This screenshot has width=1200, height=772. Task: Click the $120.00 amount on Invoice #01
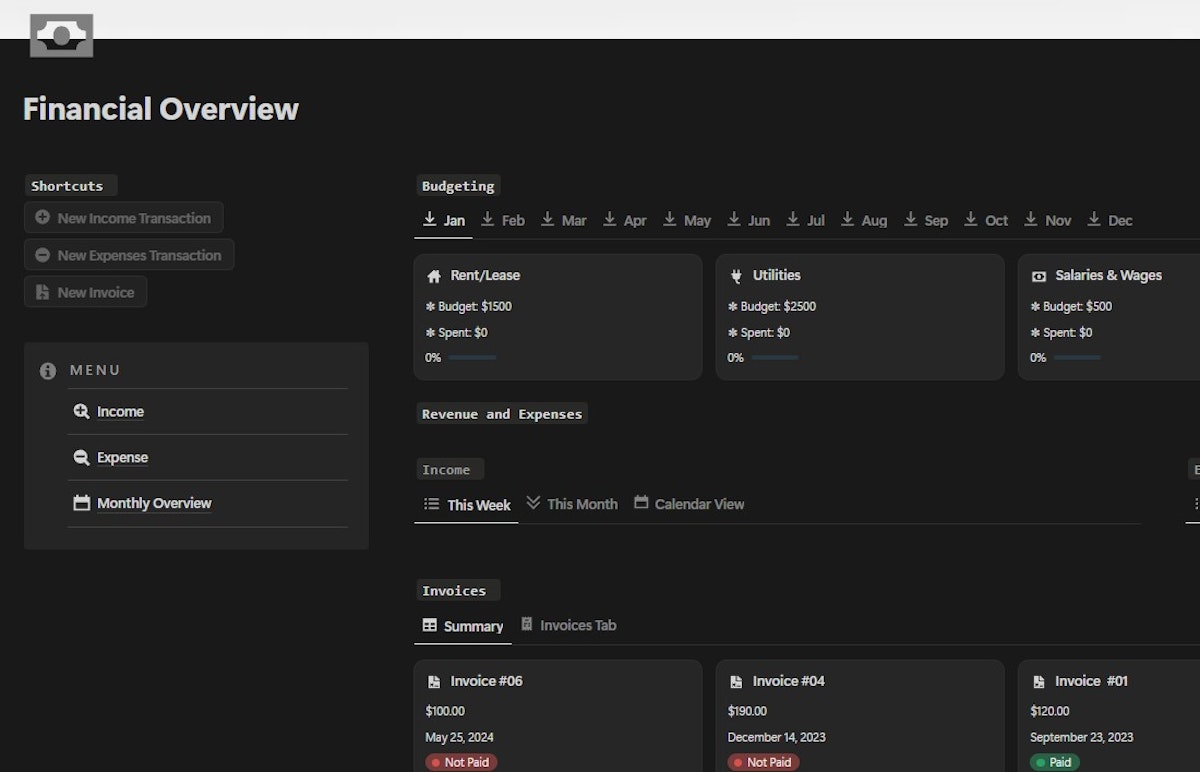(1050, 711)
